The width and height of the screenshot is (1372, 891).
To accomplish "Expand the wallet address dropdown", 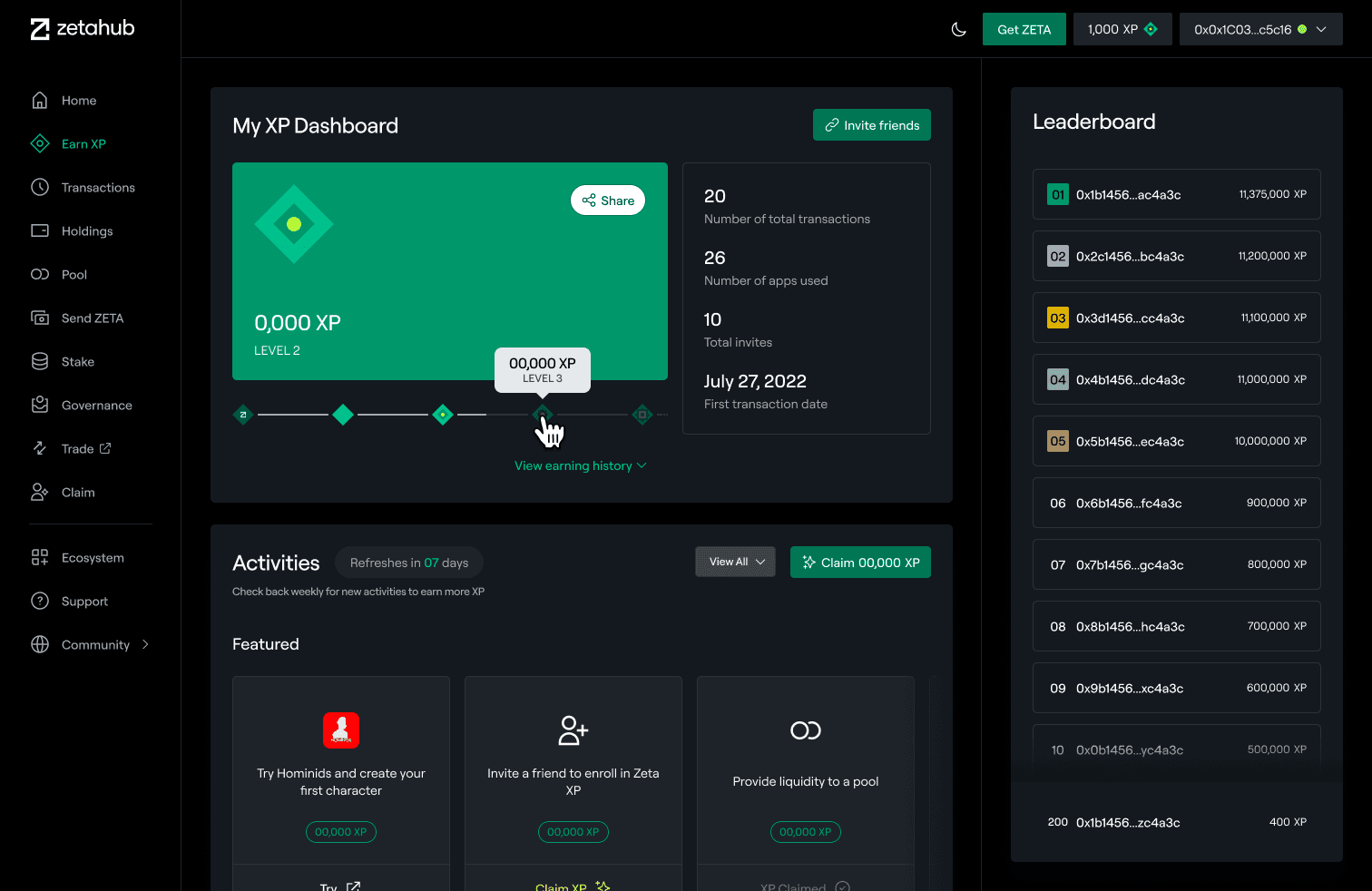I will 1260,29.
